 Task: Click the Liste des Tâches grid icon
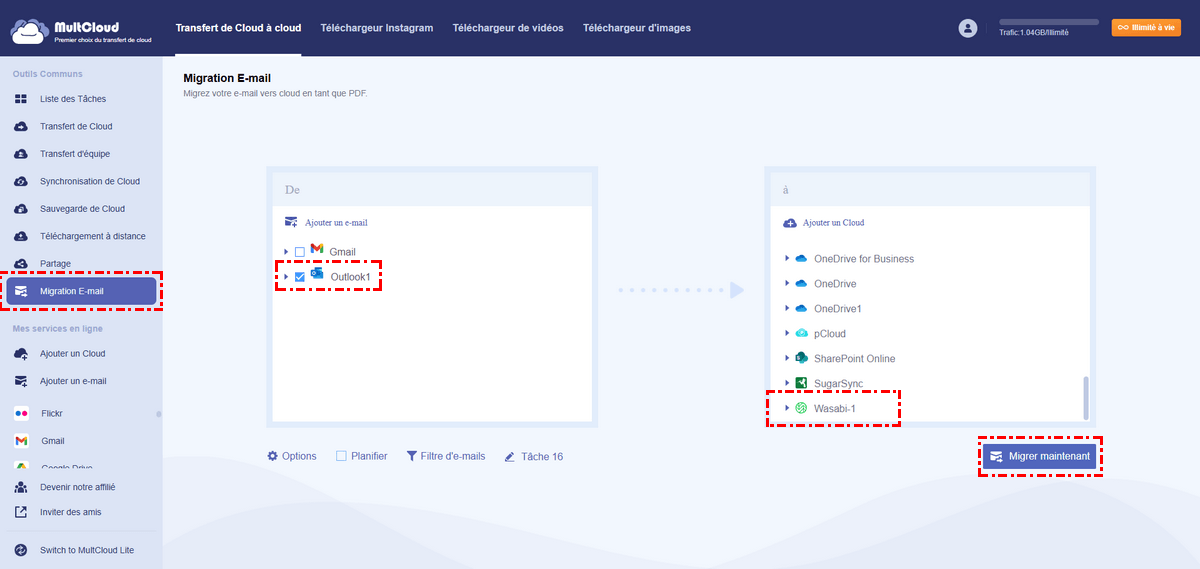tap(21, 99)
